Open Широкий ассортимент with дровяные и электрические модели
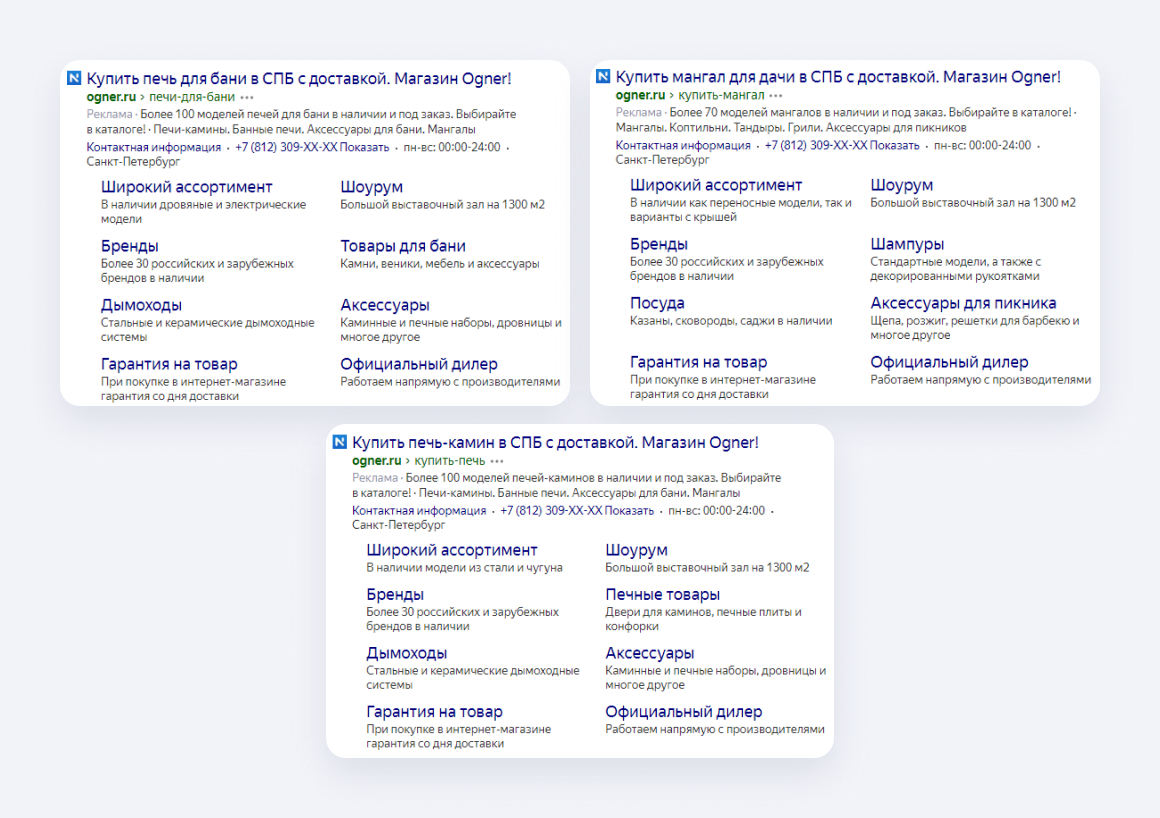The height and width of the screenshot is (818, 1160). tap(186, 187)
